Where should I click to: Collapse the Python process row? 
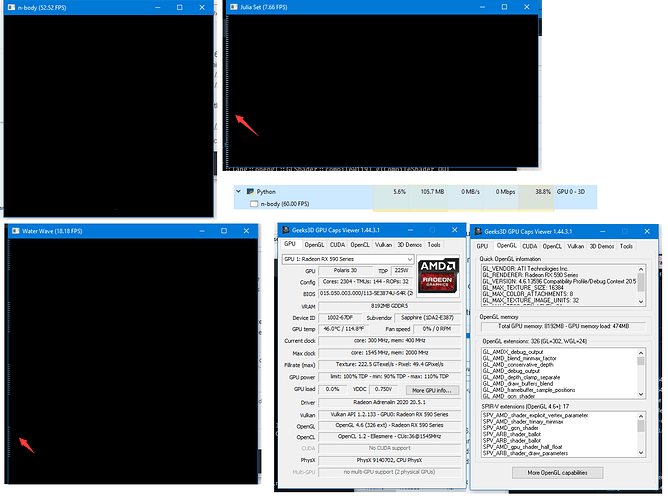(239, 192)
